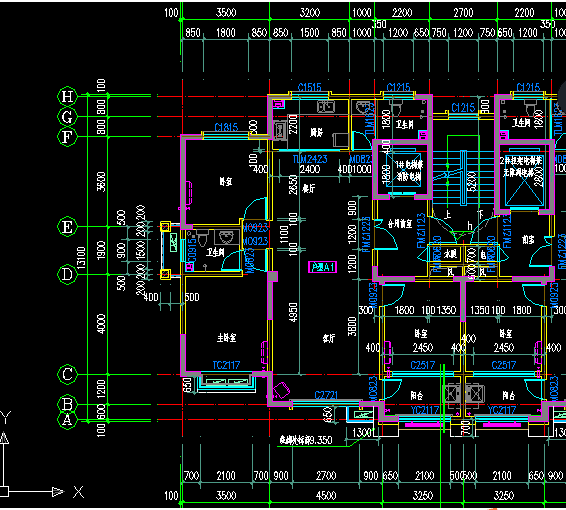Click the axis bubble labeled H
Screen dimensions: 566x510
click(67, 96)
